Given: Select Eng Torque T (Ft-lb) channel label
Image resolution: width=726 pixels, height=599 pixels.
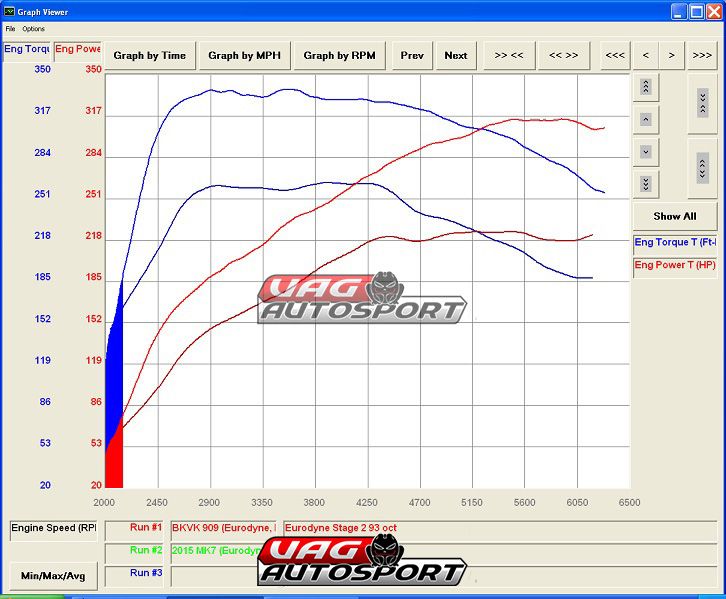Looking at the screenshot, I should pyautogui.click(x=675, y=243).
